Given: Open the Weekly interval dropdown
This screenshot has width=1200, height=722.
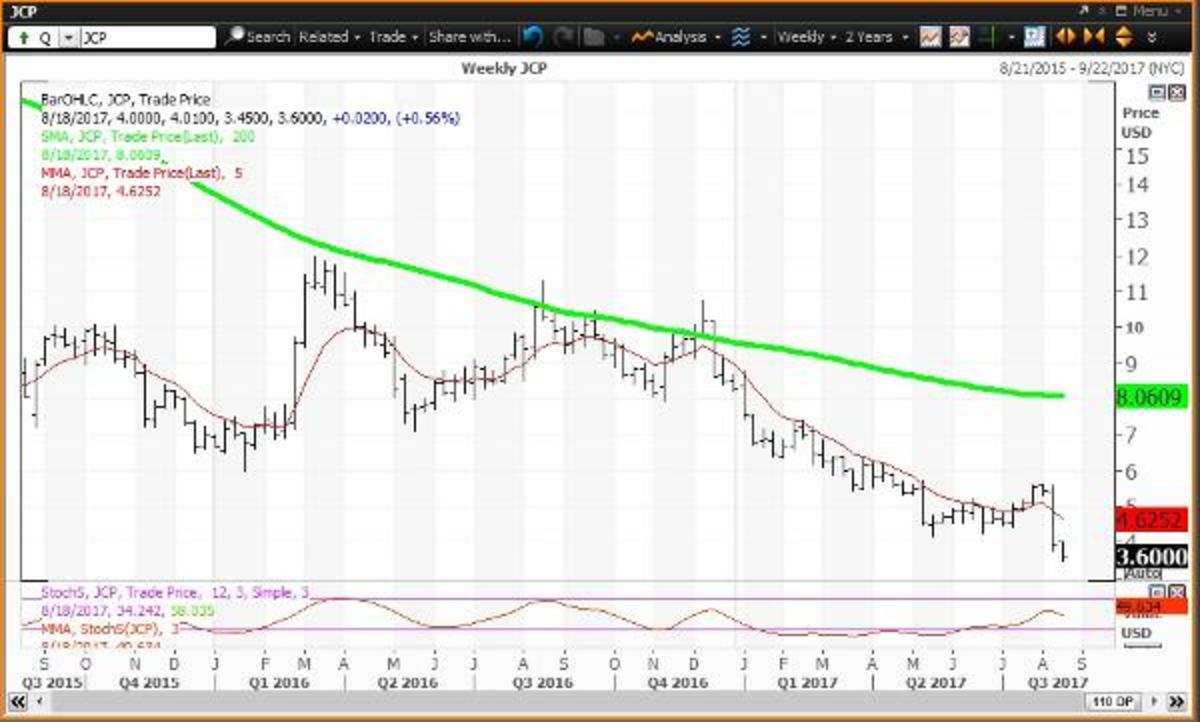Looking at the screenshot, I should [x=807, y=37].
